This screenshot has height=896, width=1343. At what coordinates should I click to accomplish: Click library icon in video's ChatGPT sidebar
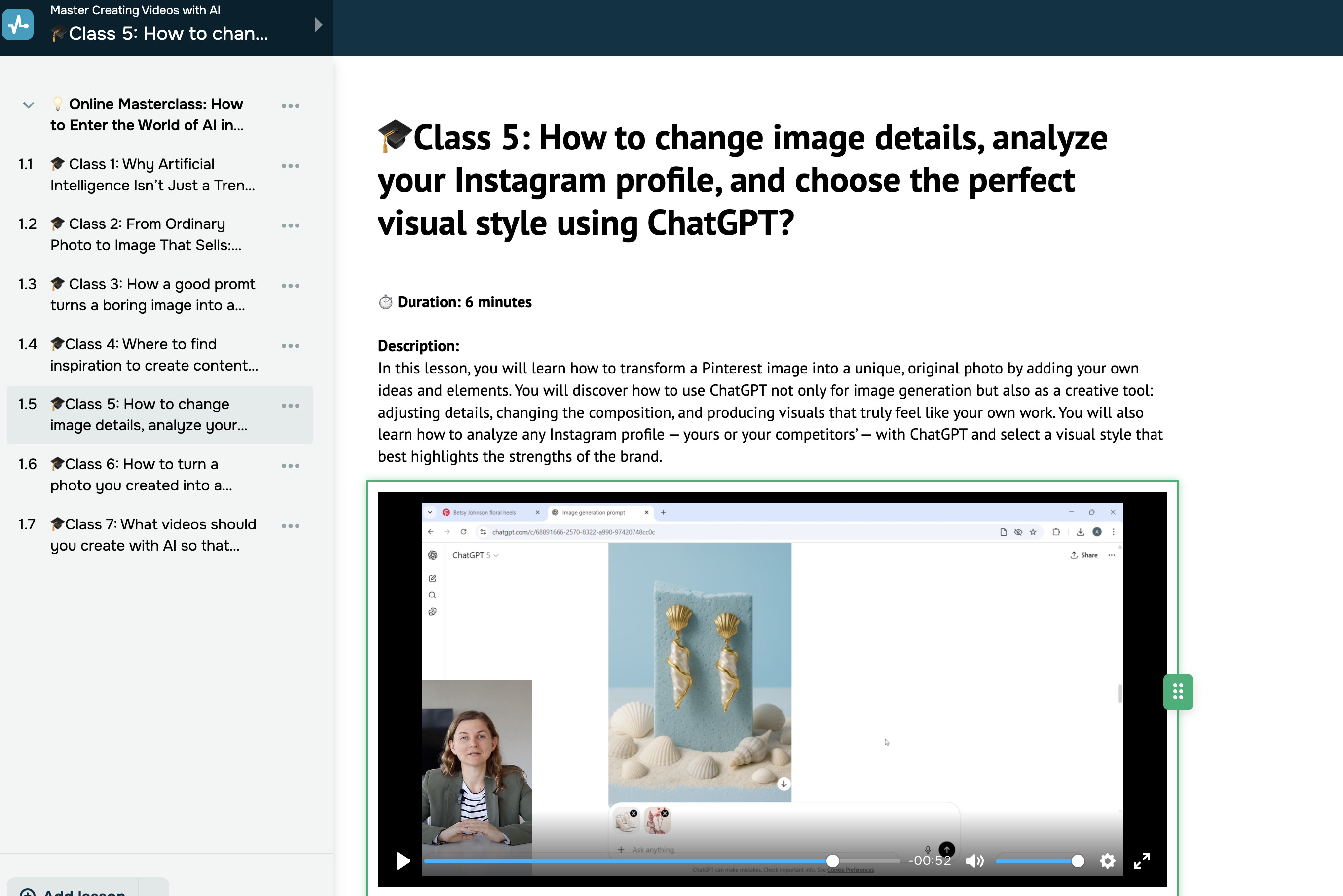432,611
